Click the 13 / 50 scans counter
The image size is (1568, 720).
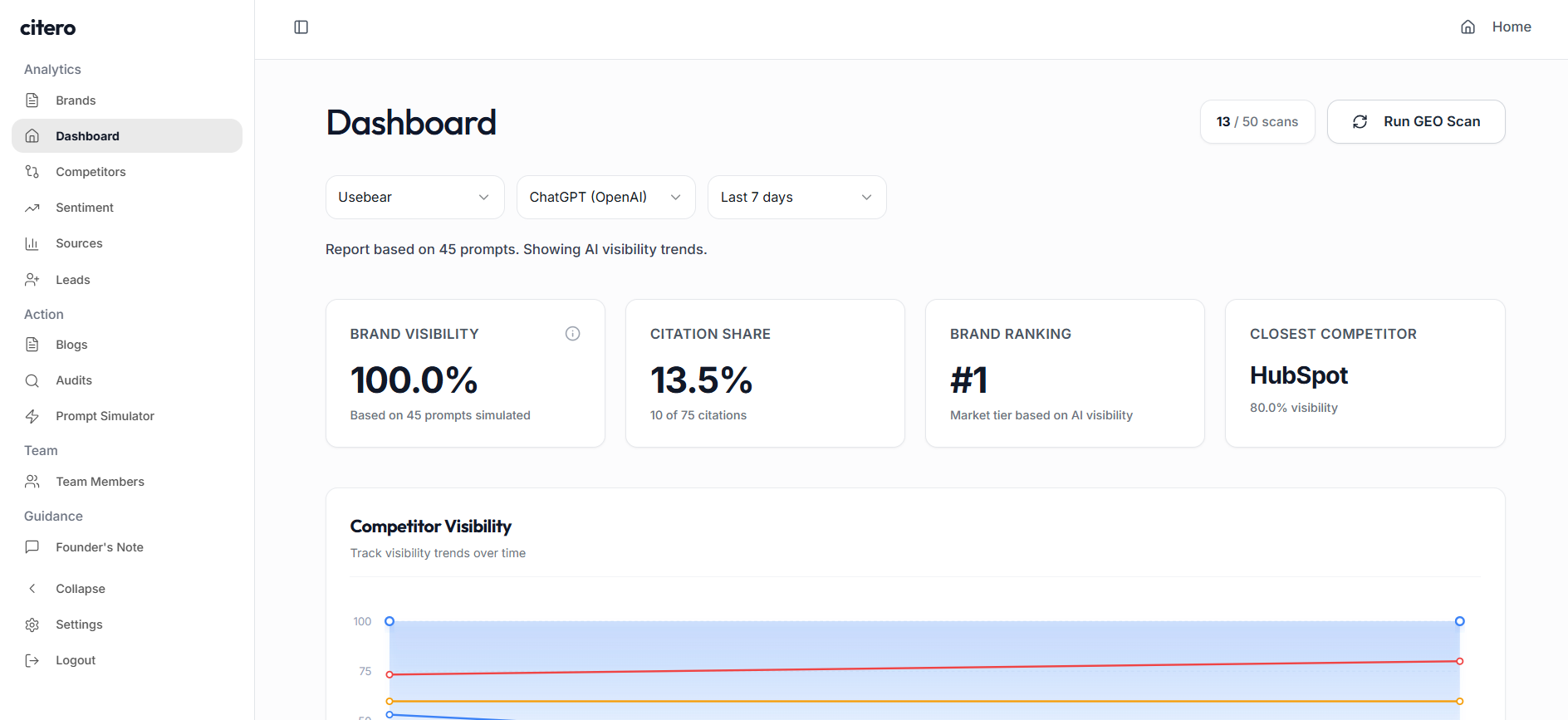click(x=1257, y=122)
